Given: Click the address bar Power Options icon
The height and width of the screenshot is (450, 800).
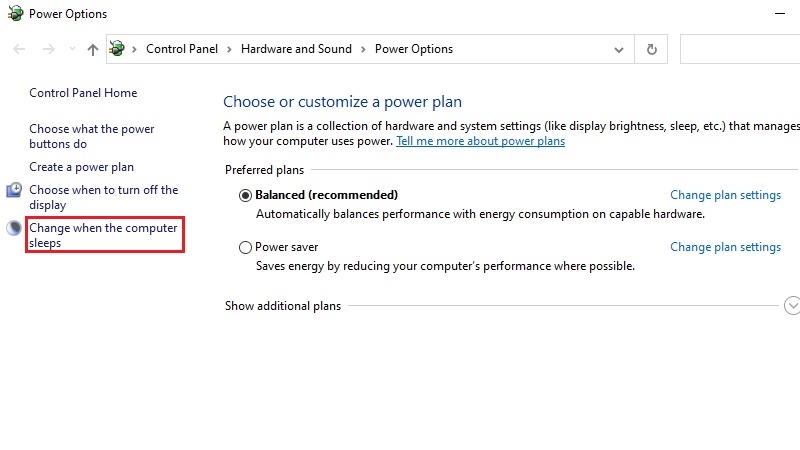Looking at the screenshot, I should 117,49.
